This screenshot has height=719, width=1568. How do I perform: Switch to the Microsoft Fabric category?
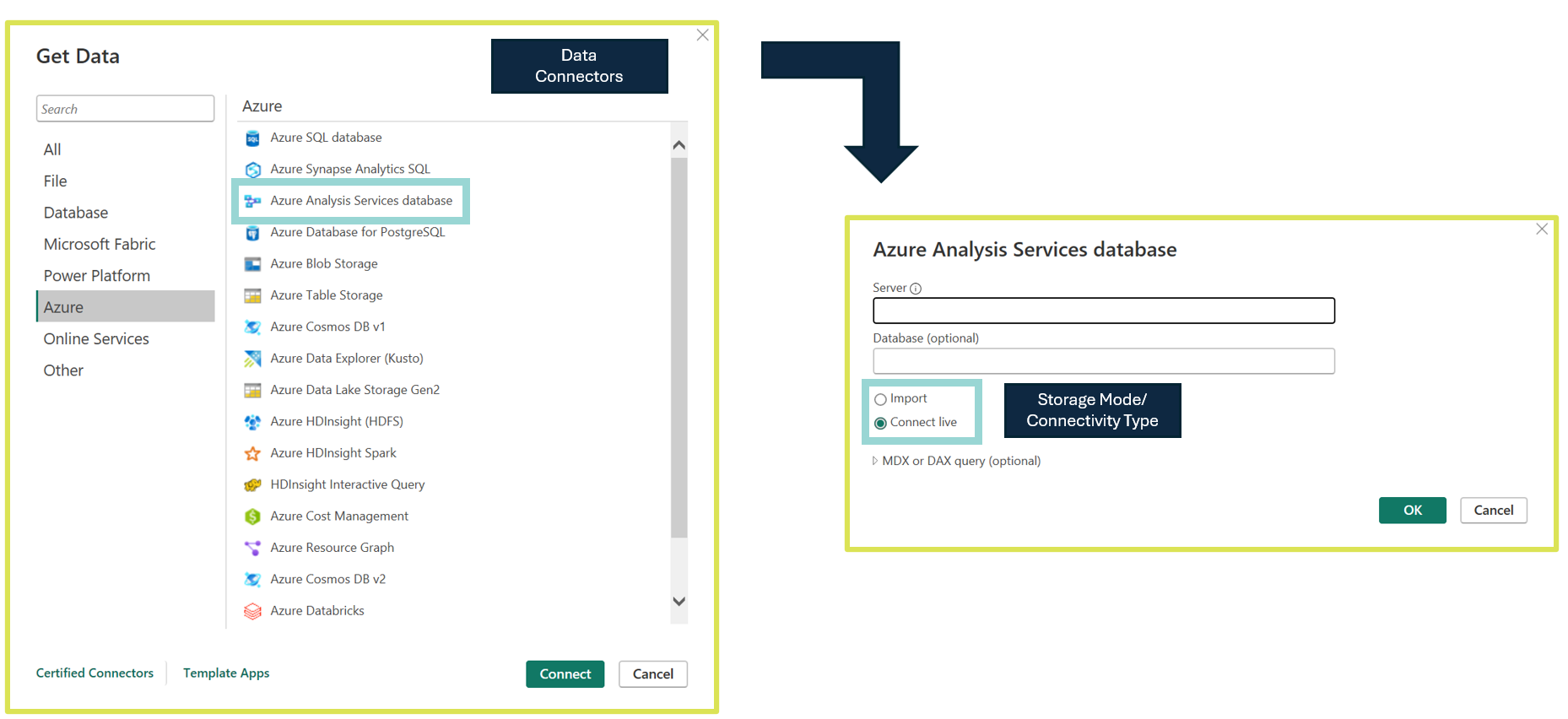point(100,245)
